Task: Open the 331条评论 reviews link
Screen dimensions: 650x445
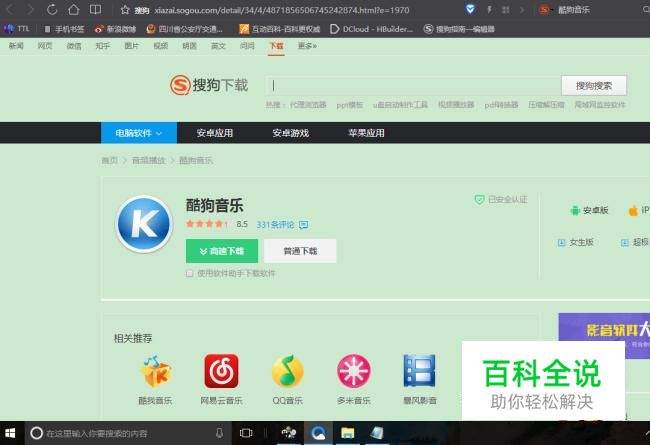Action: (275, 225)
